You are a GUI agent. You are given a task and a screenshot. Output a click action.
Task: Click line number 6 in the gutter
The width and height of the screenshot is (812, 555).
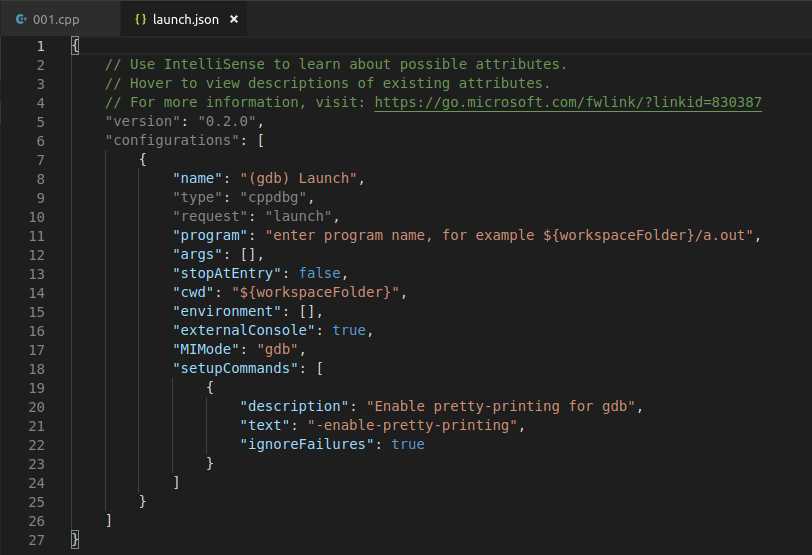40,141
